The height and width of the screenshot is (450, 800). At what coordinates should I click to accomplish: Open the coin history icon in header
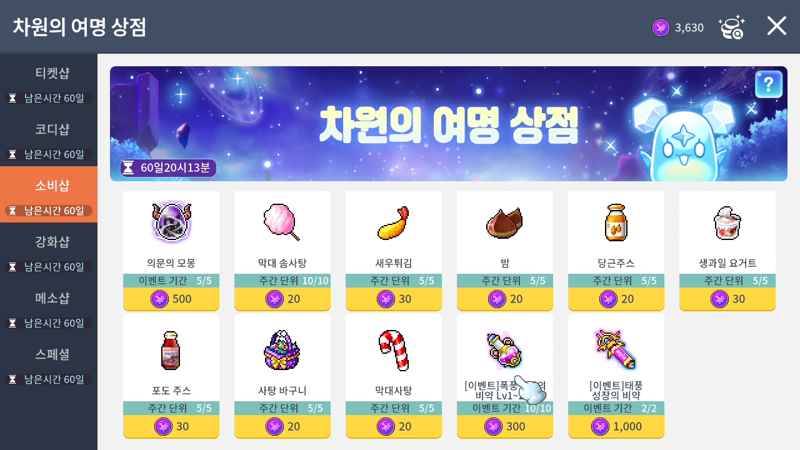coord(732,27)
